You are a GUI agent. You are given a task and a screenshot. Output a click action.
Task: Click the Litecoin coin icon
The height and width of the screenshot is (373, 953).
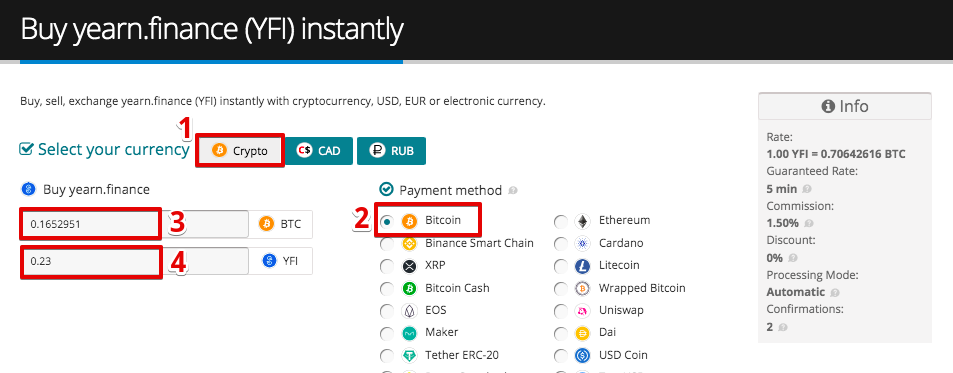pyautogui.click(x=582, y=267)
